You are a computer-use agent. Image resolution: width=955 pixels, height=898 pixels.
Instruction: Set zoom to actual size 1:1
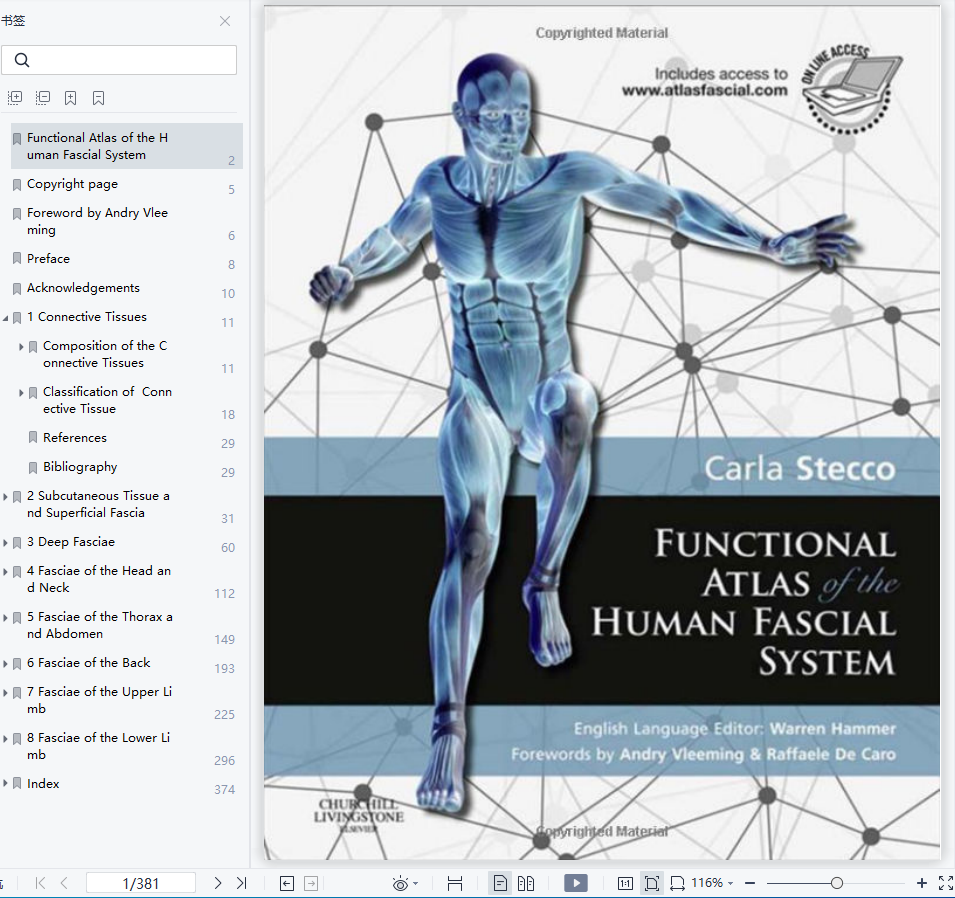625,883
